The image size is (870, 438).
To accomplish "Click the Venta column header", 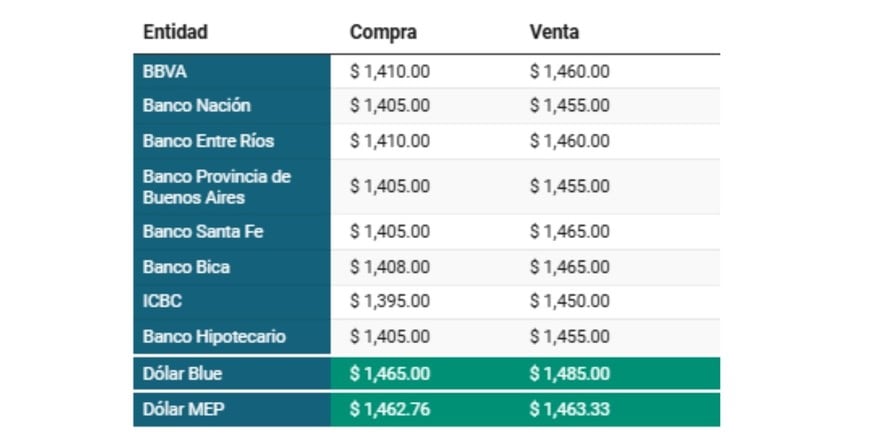I will pyautogui.click(x=554, y=32).
